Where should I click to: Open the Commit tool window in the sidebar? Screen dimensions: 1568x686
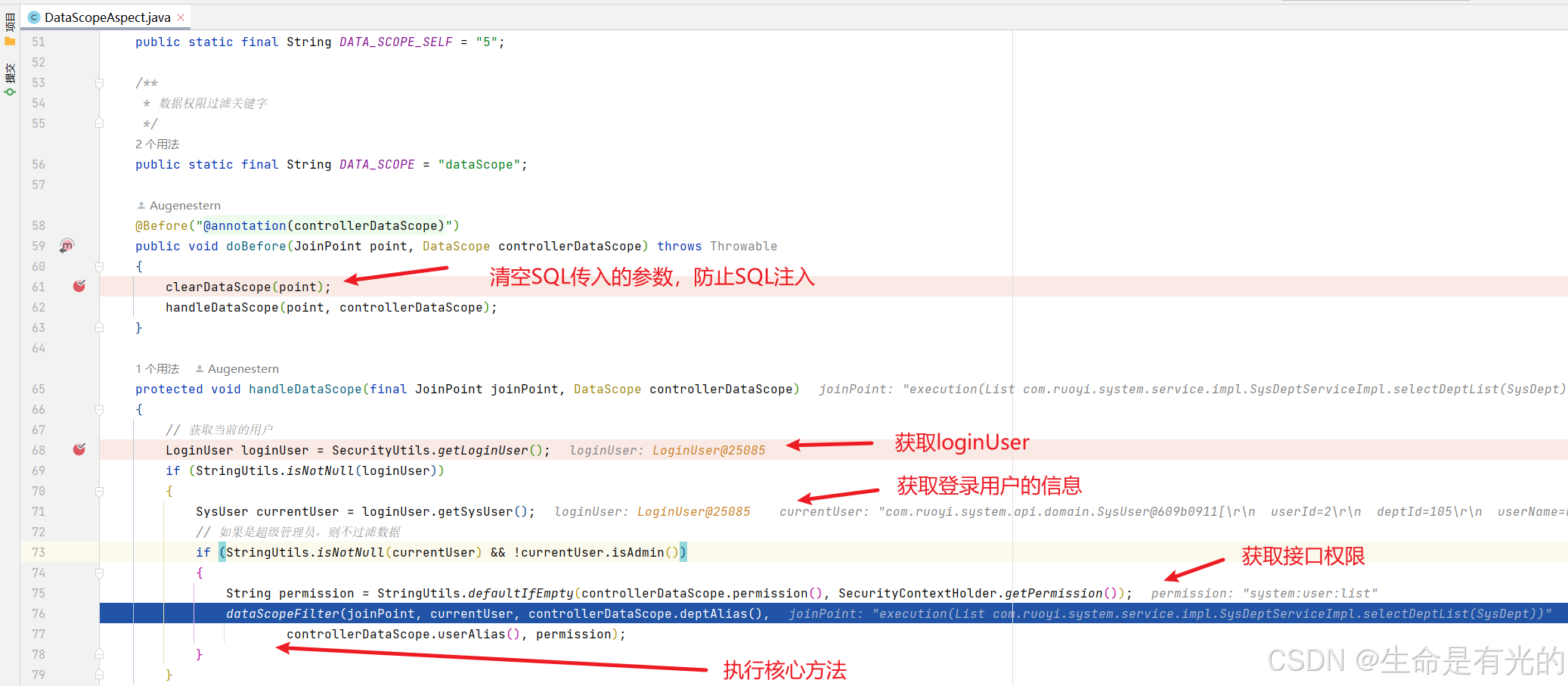(10, 80)
